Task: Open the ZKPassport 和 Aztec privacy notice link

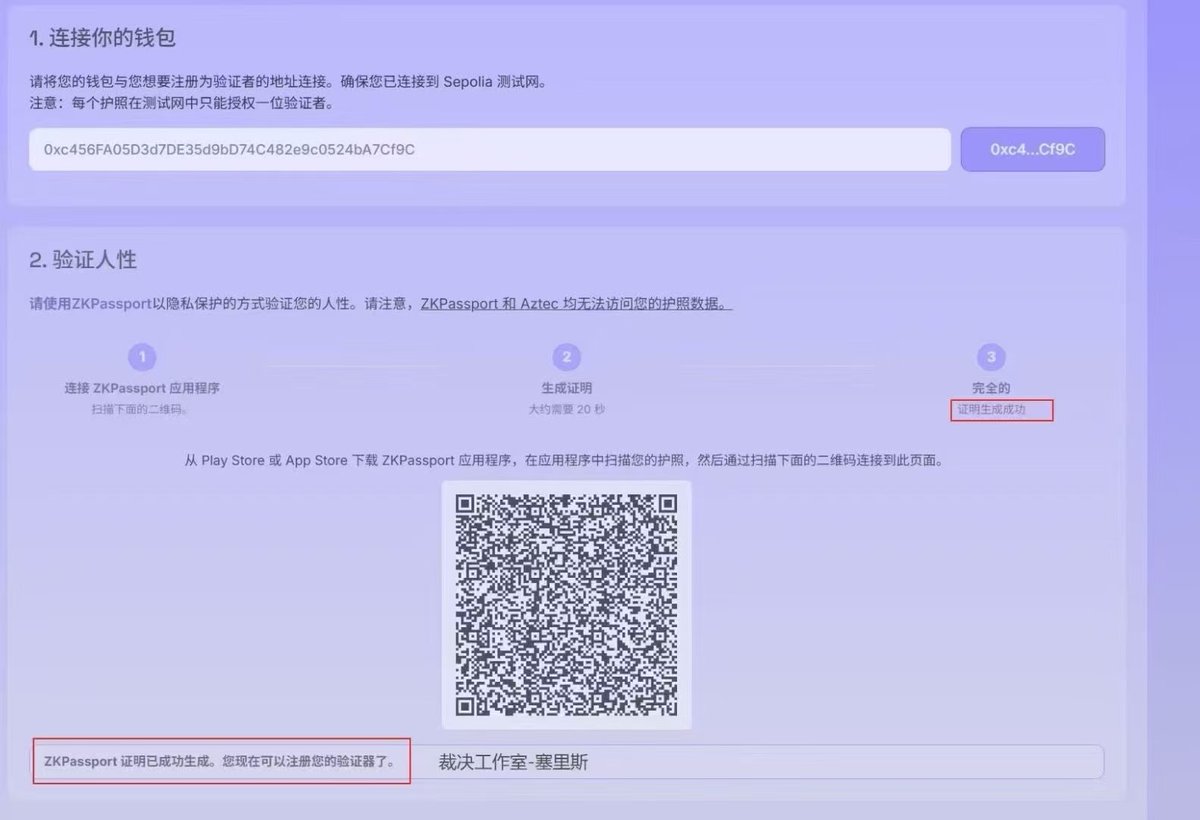Action: 576,303
